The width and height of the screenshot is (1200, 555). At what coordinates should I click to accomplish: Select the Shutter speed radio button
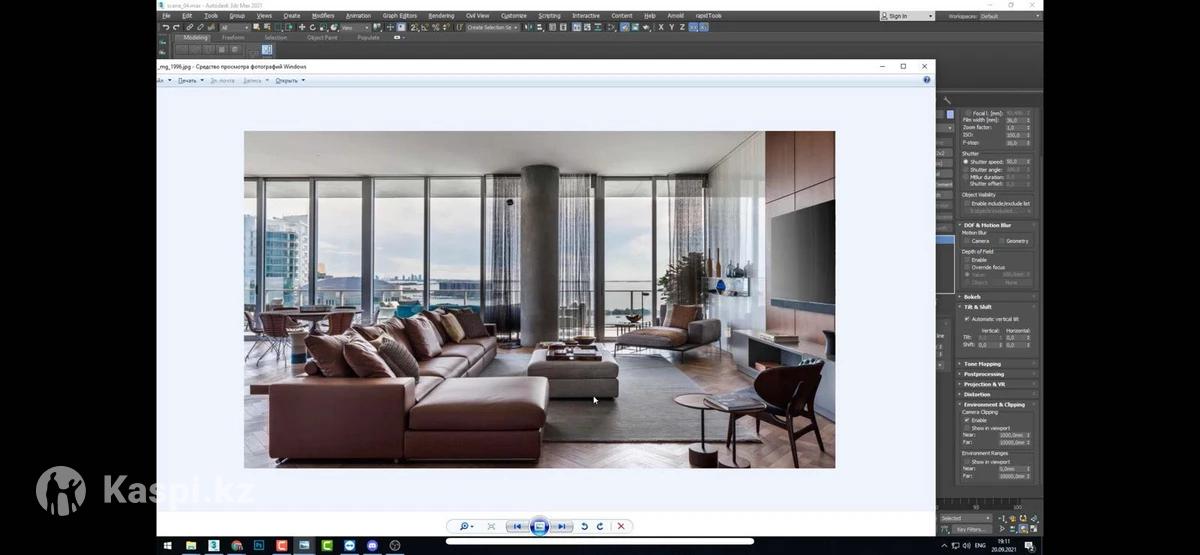(966, 161)
